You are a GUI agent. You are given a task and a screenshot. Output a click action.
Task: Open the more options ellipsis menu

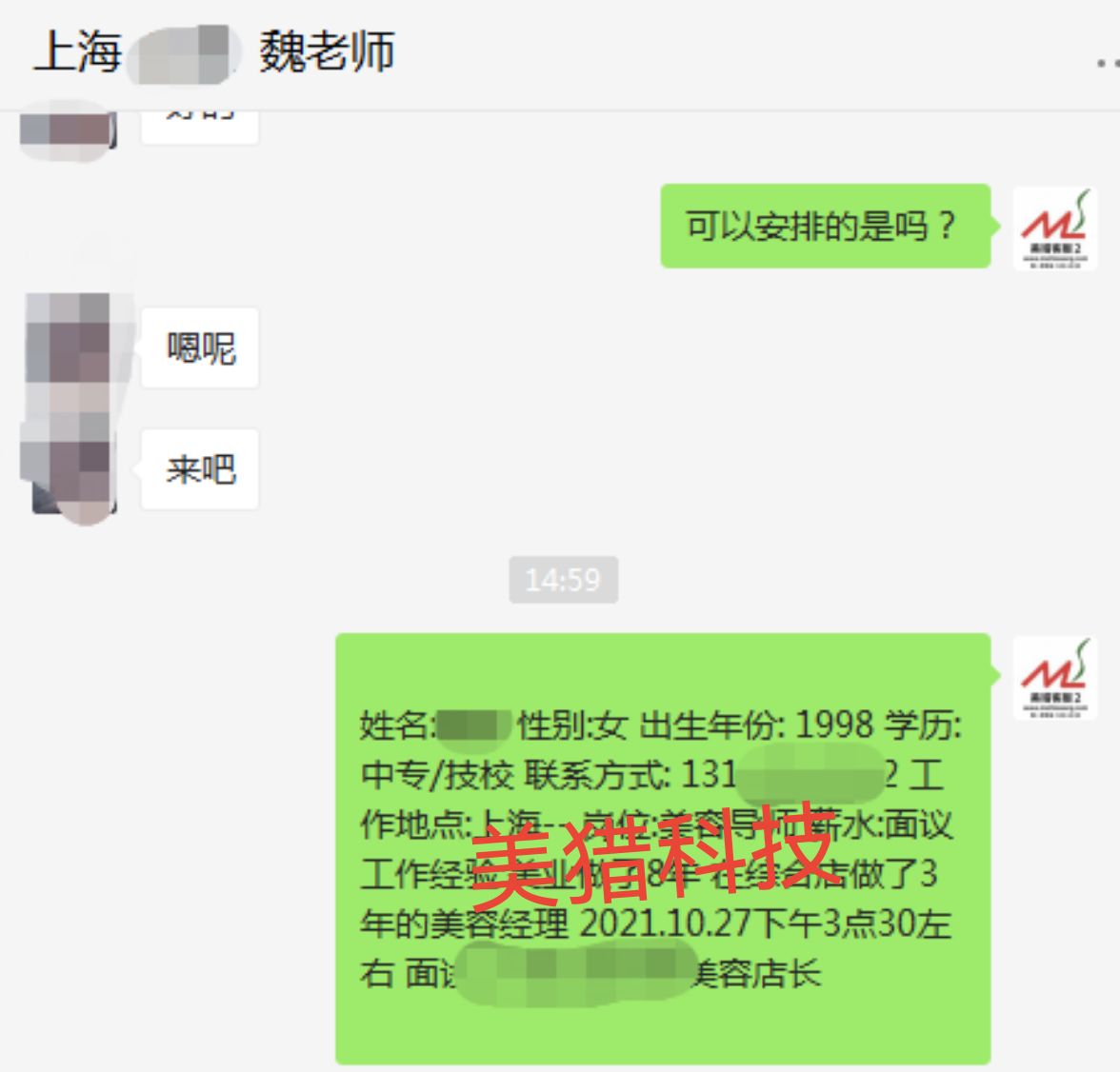tap(1108, 64)
